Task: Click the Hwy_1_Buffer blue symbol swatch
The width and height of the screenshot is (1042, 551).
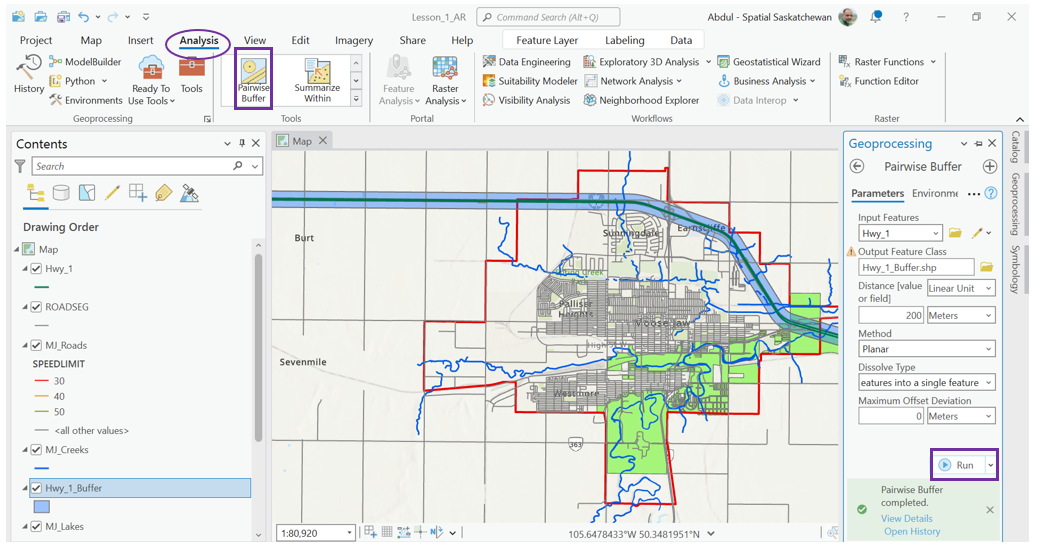Action: [x=41, y=507]
